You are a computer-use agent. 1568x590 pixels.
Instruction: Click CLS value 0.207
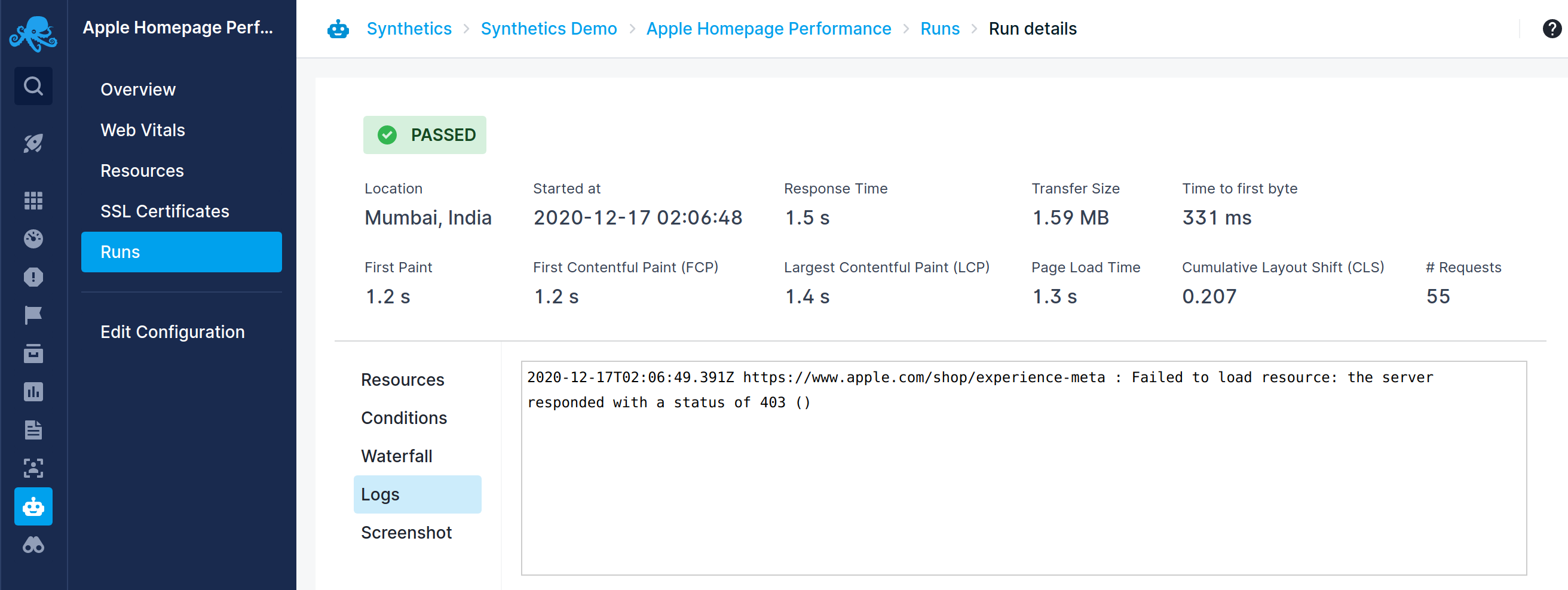click(1209, 297)
